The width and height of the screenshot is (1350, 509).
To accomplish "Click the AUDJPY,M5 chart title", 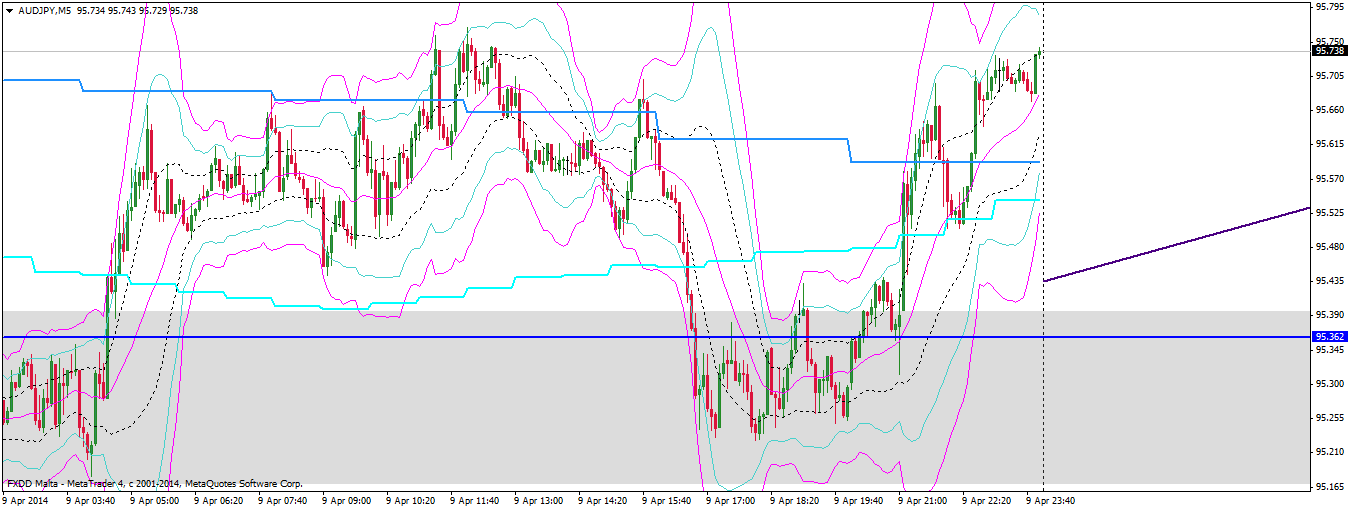I will (45, 10).
